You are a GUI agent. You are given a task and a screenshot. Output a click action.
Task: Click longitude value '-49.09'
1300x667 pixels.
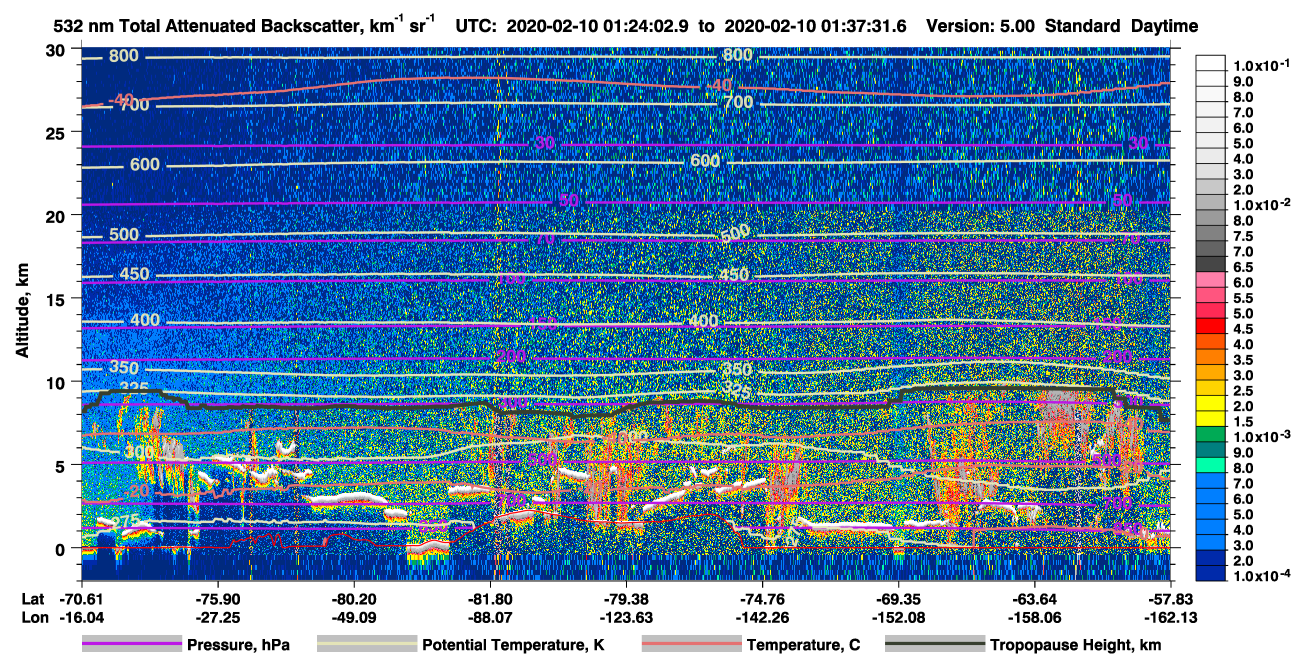(353, 617)
